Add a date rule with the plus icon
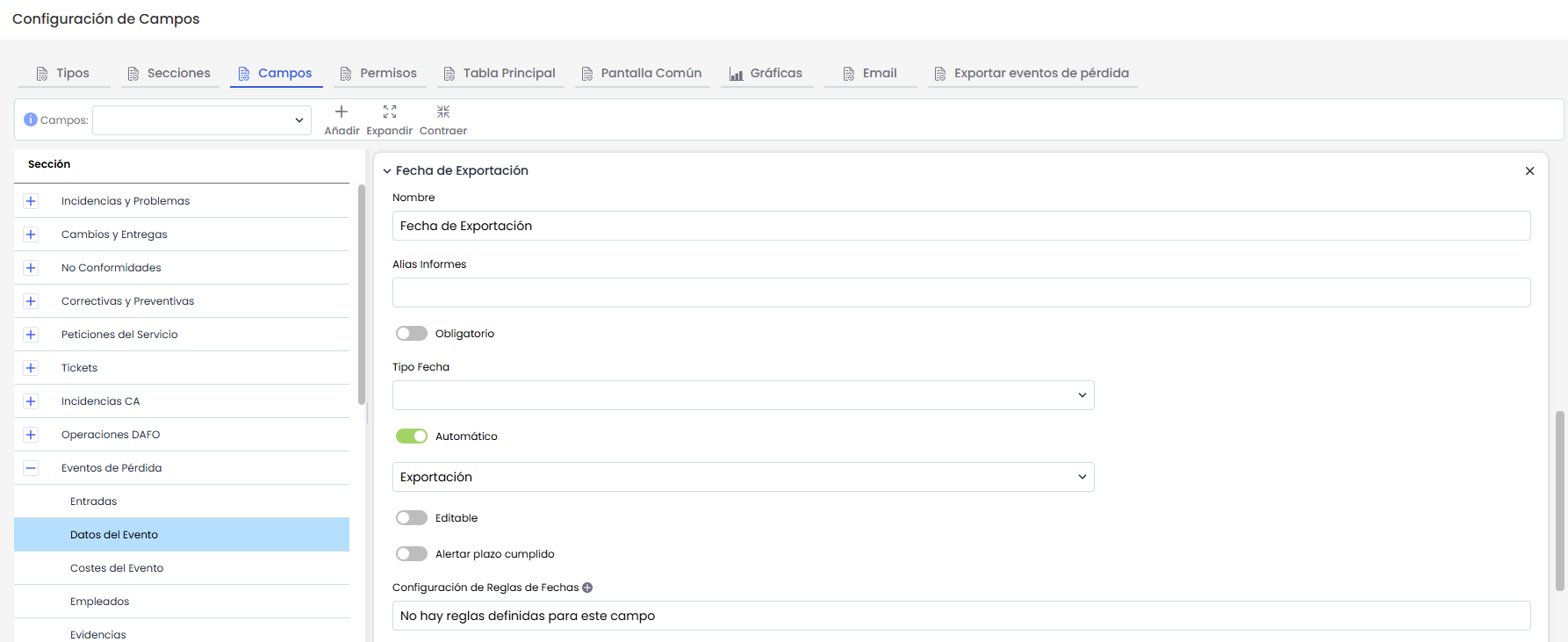This screenshot has width=1568, height=642. (587, 588)
